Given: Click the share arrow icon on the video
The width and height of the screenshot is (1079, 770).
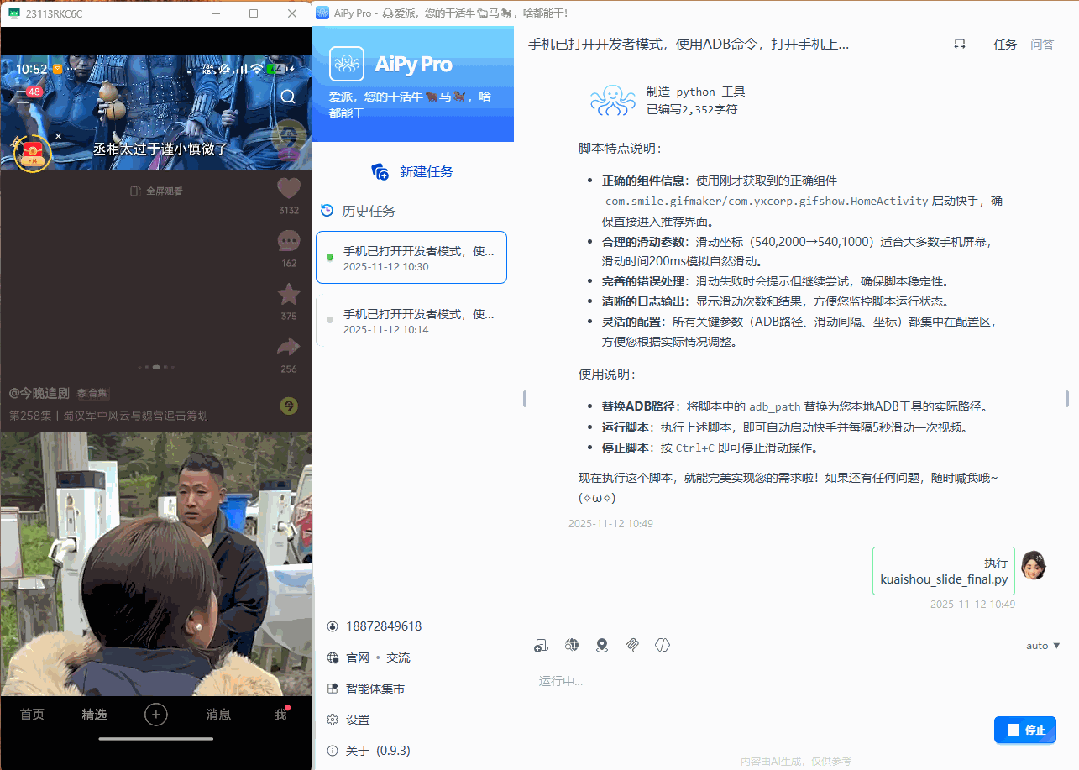Looking at the screenshot, I should coord(289,347).
